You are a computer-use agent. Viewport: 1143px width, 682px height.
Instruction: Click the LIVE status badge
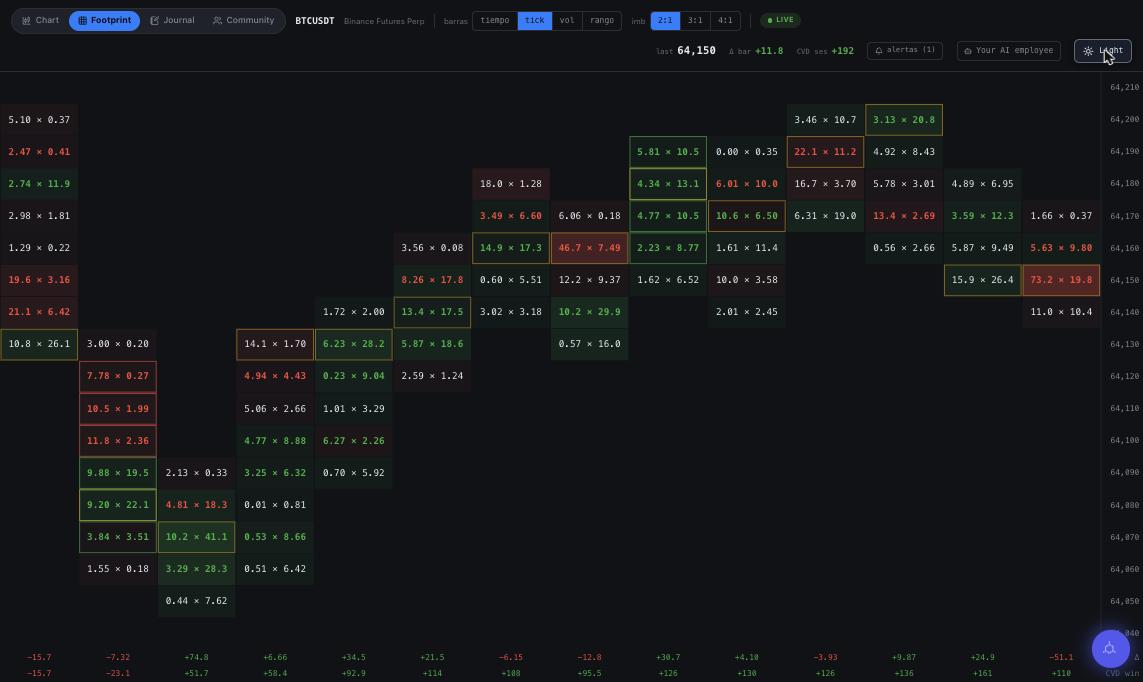(780, 20)
